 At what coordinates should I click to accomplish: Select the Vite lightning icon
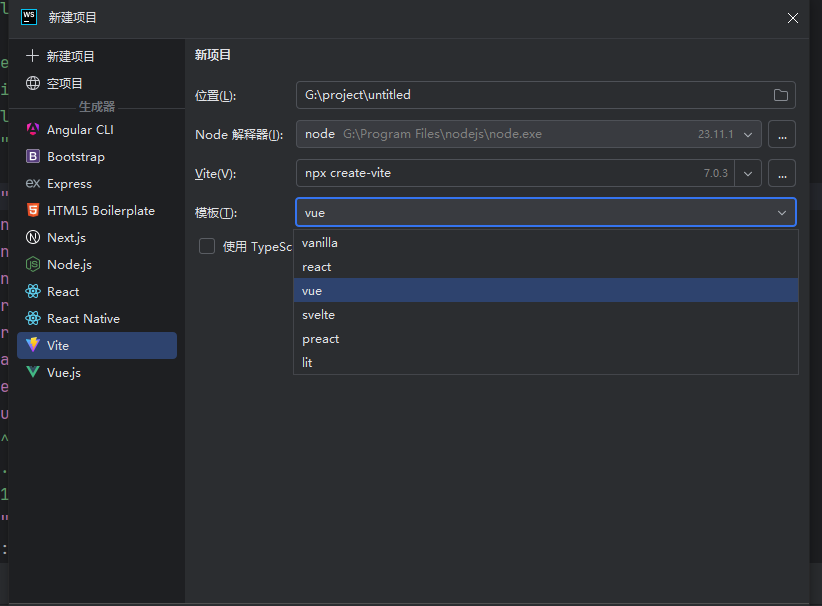(x=33, y=345)
